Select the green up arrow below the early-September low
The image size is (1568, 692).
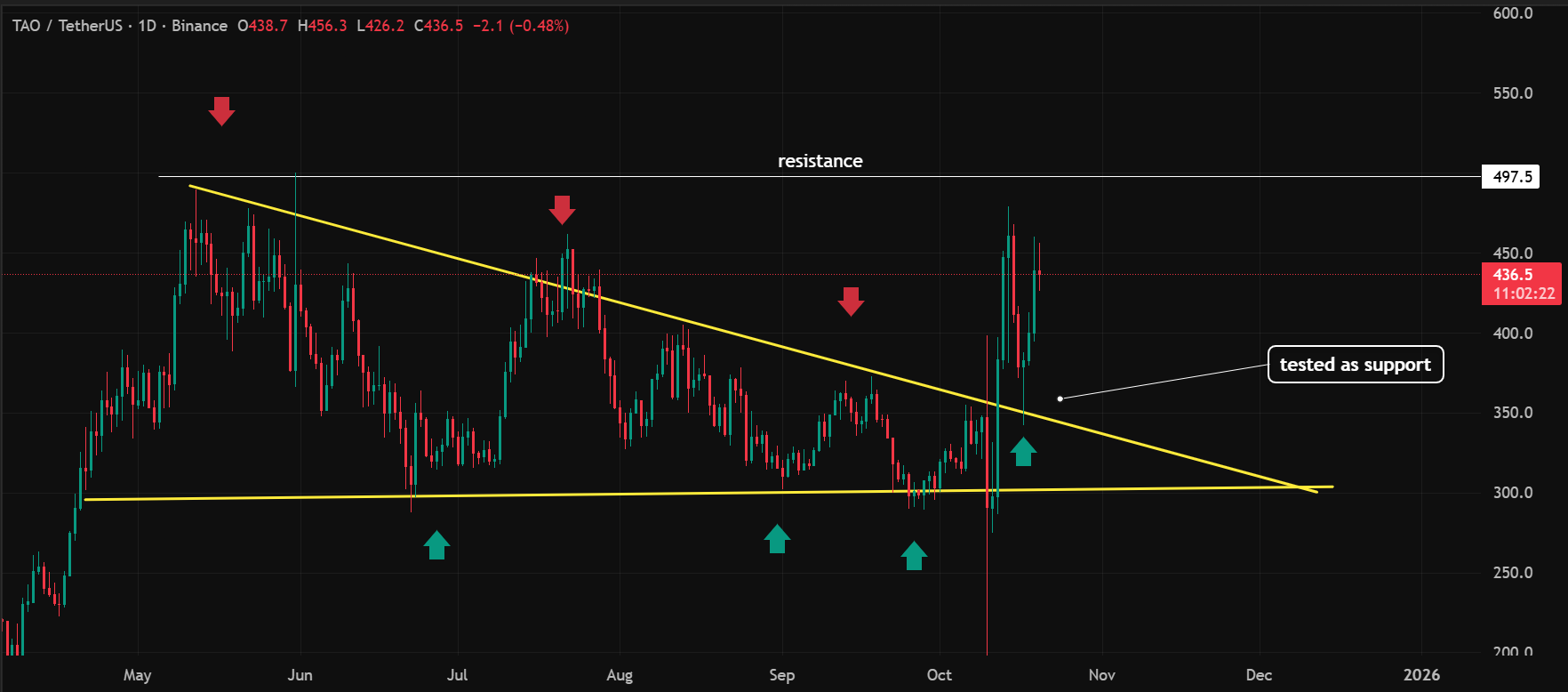pyautogui.click(x=777, y=538)
